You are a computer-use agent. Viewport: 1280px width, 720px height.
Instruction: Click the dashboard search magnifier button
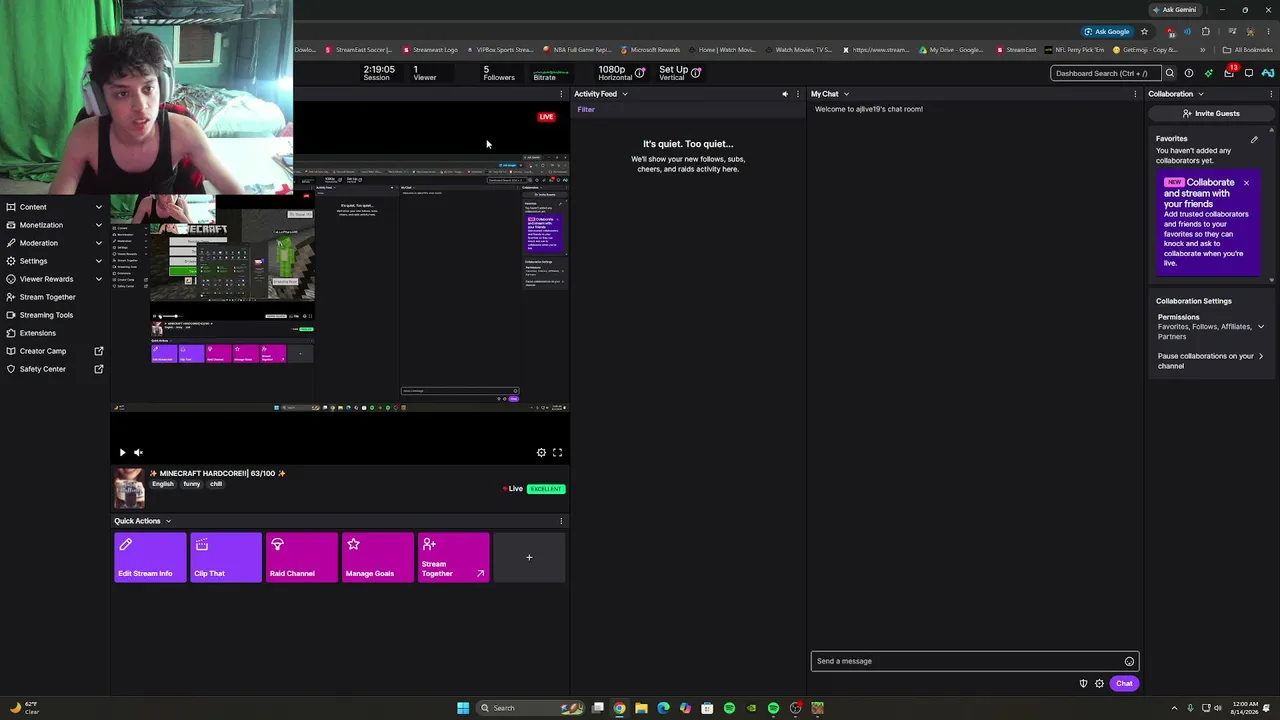point(1169,73)
